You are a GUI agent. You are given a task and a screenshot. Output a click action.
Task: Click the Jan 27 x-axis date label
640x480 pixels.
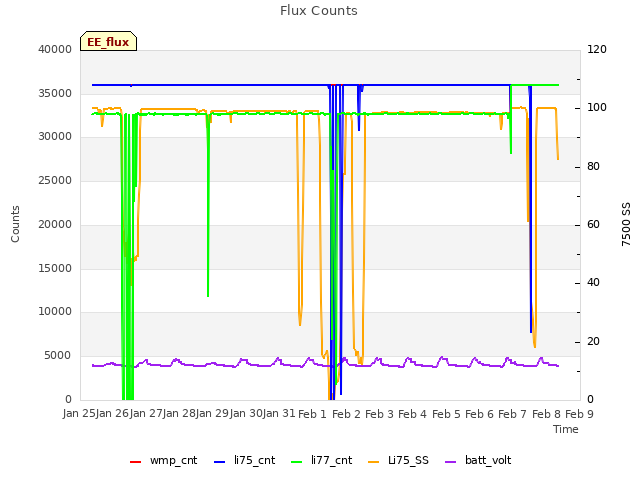click(147, 413)
